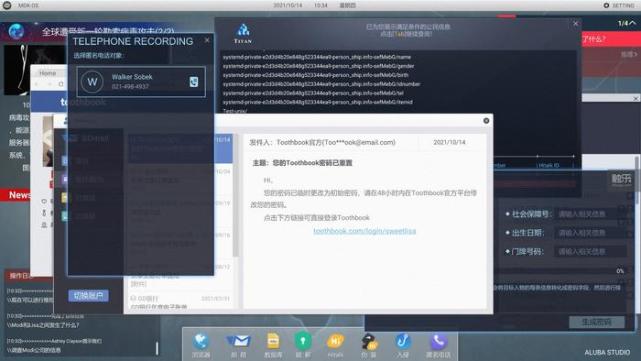Screen dimensions: 641x361
Task: Open the orange Hi chat app
Action: 335,341
